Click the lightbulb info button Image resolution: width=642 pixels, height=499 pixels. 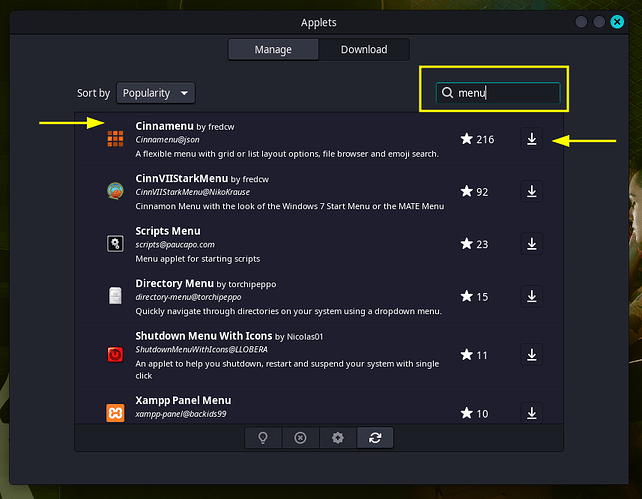[x=263, y=438]
